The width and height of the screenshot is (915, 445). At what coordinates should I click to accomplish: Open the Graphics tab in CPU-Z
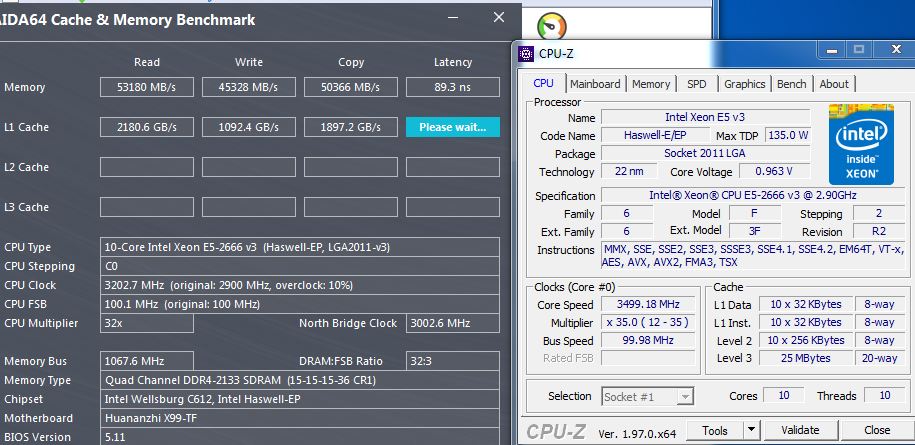click(745, 84)
